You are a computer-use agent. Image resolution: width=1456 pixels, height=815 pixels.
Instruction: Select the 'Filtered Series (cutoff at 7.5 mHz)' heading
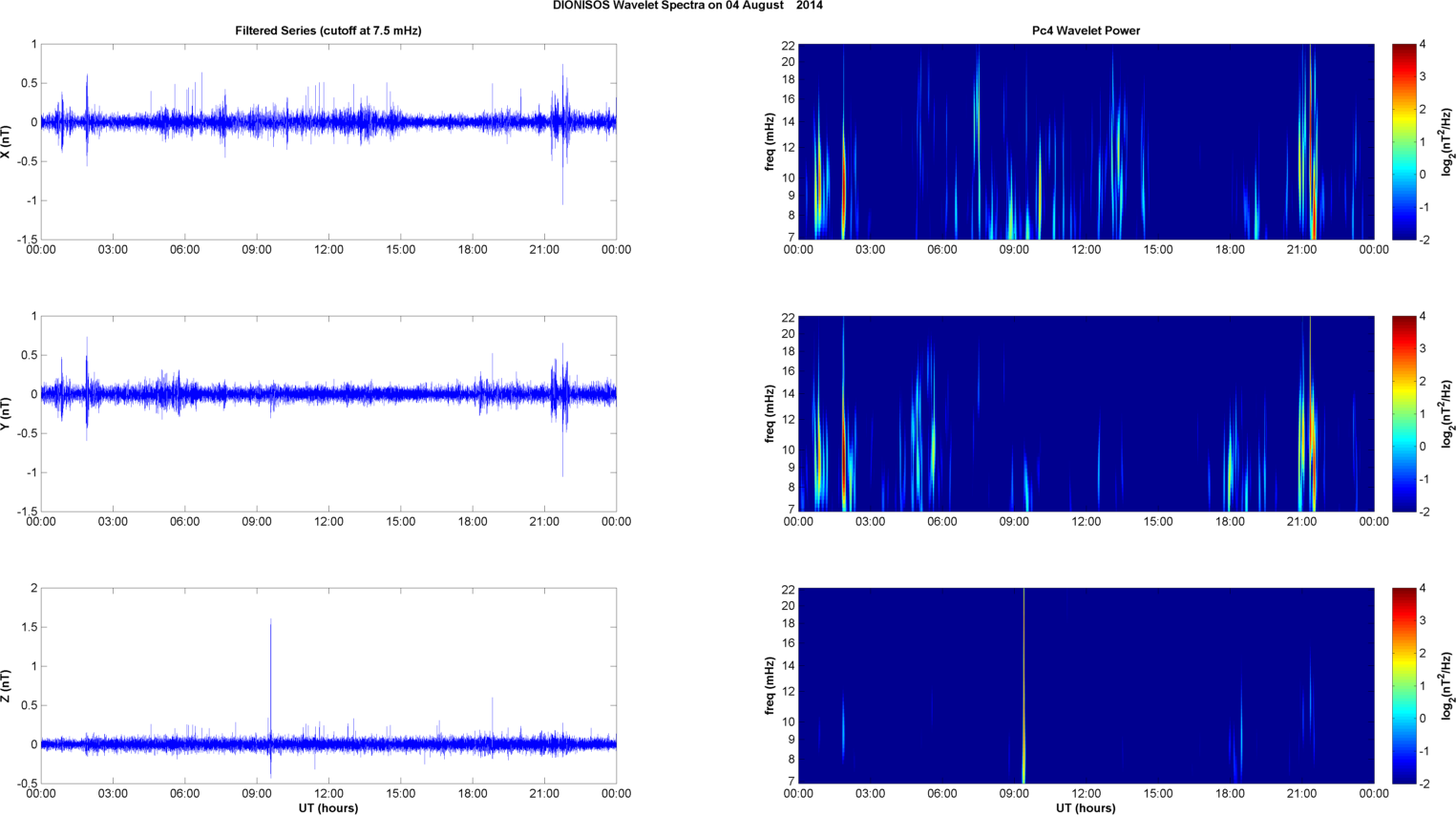point(328,31)
